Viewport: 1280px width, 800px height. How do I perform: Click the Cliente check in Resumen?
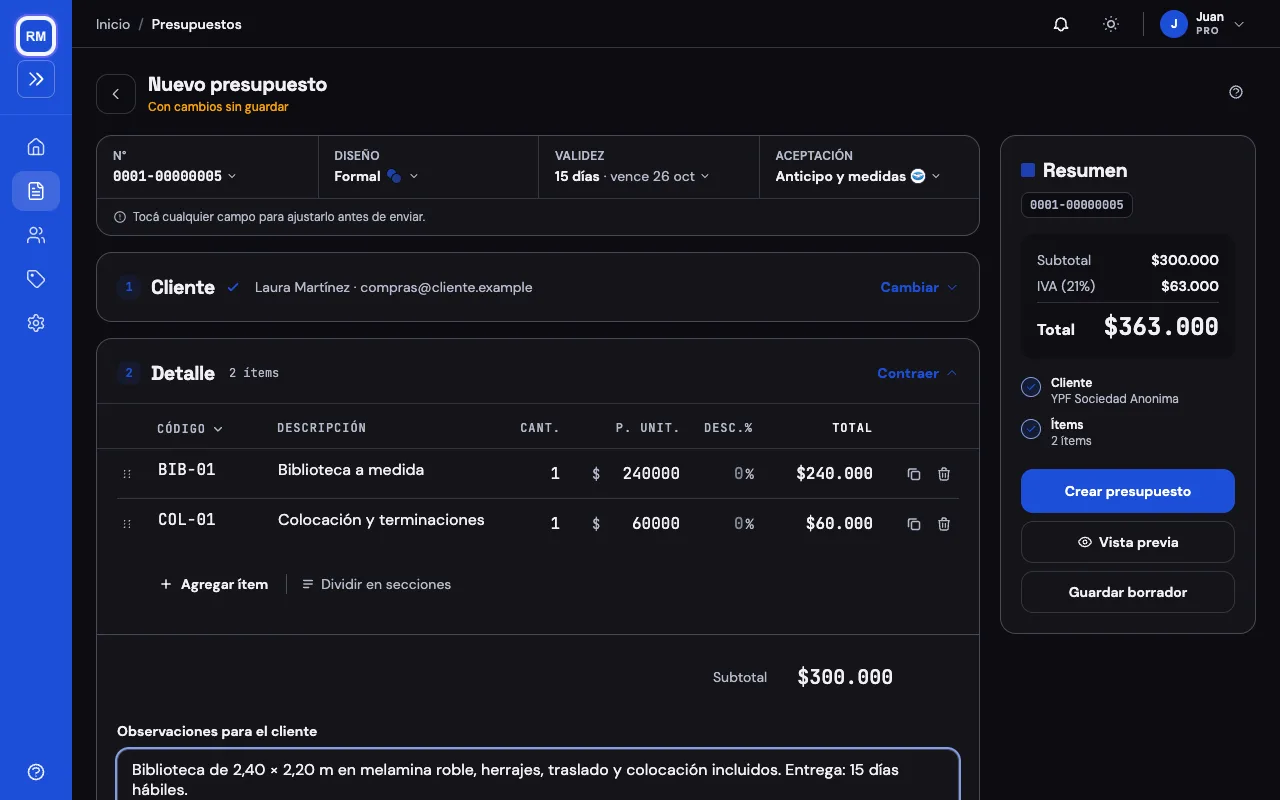pos(1031,387)
